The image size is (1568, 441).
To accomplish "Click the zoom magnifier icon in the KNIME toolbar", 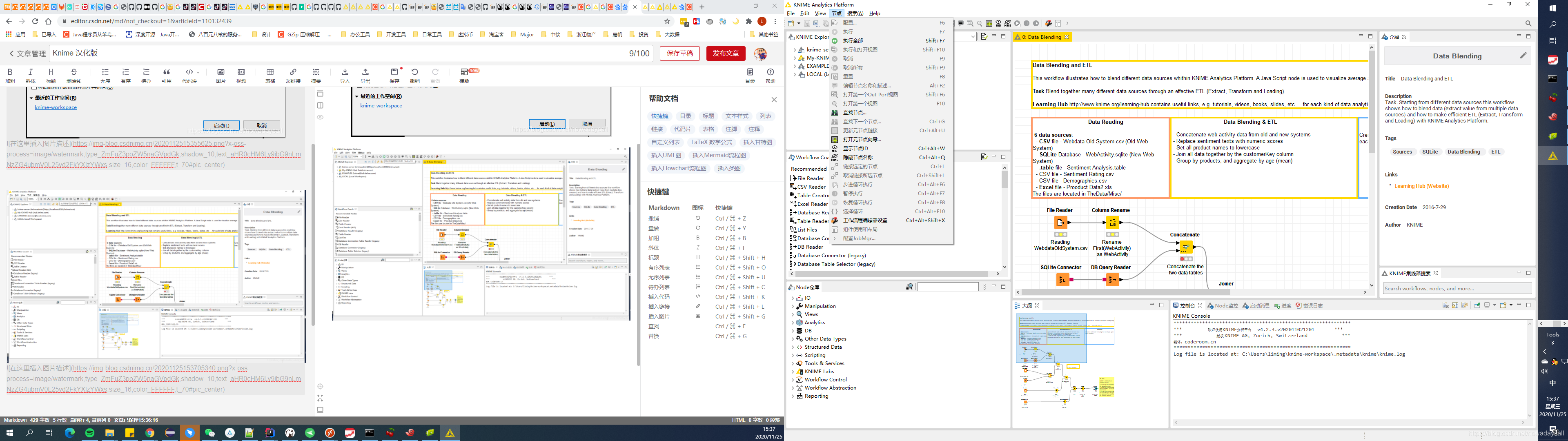I will pos(980,23).
